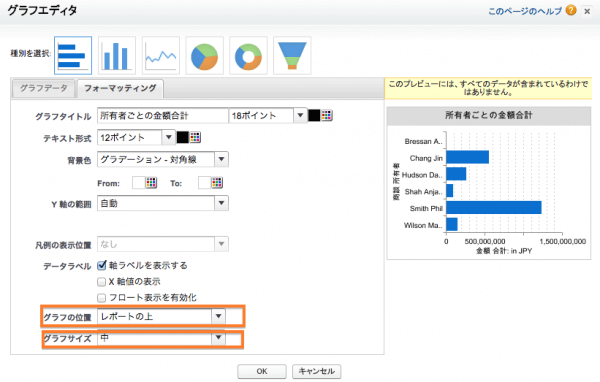Enable X 軸値の表示 checkbox
Viewport: 600px width, 382px height.
click(101, 282)
